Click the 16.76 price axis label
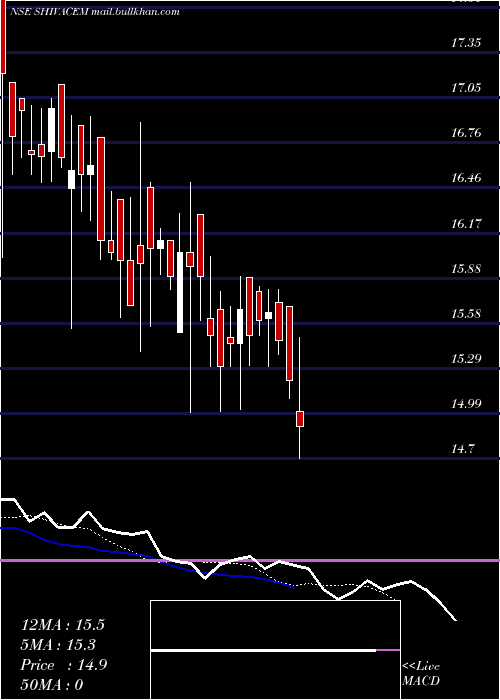The image size is (500, 700). (x=466, y=133)
